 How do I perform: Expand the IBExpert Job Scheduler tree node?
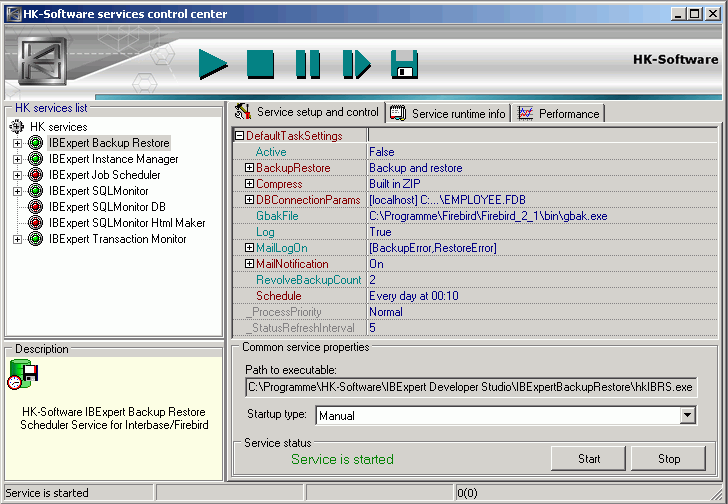(x=17, y=175)
